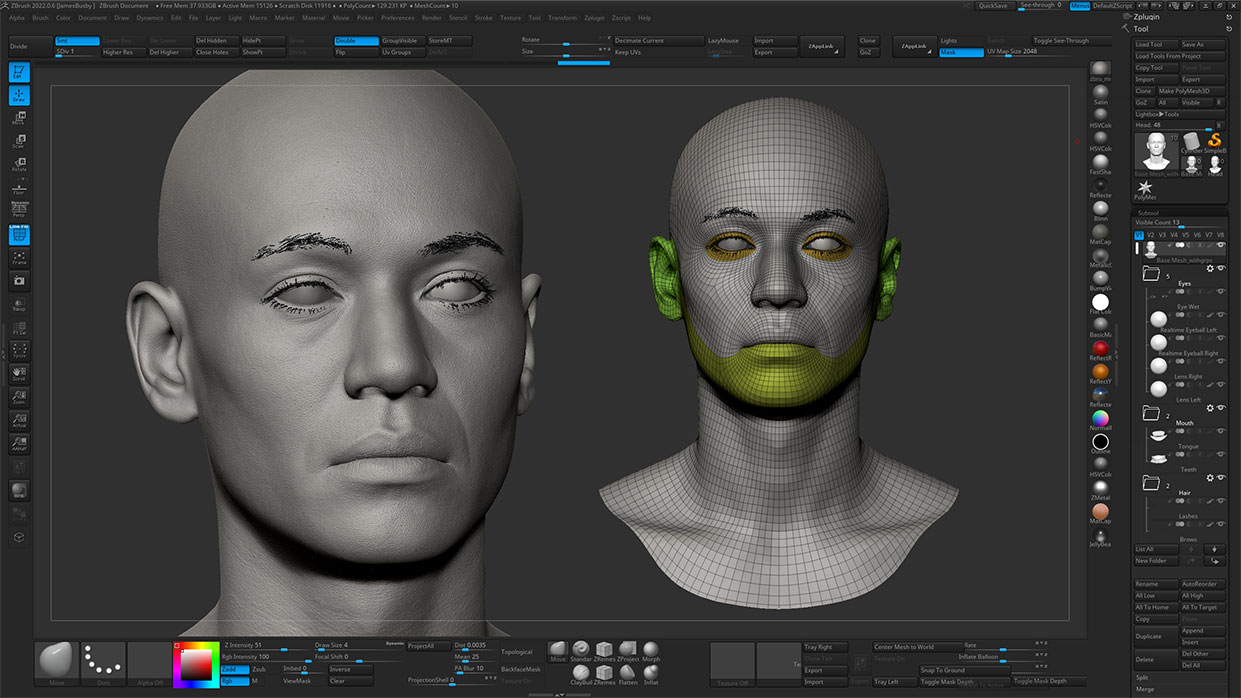The width and height of the screenshot is (1241, 698).
Task: Click the Dots stroke type thumbnail
Action: coord(102,661)
